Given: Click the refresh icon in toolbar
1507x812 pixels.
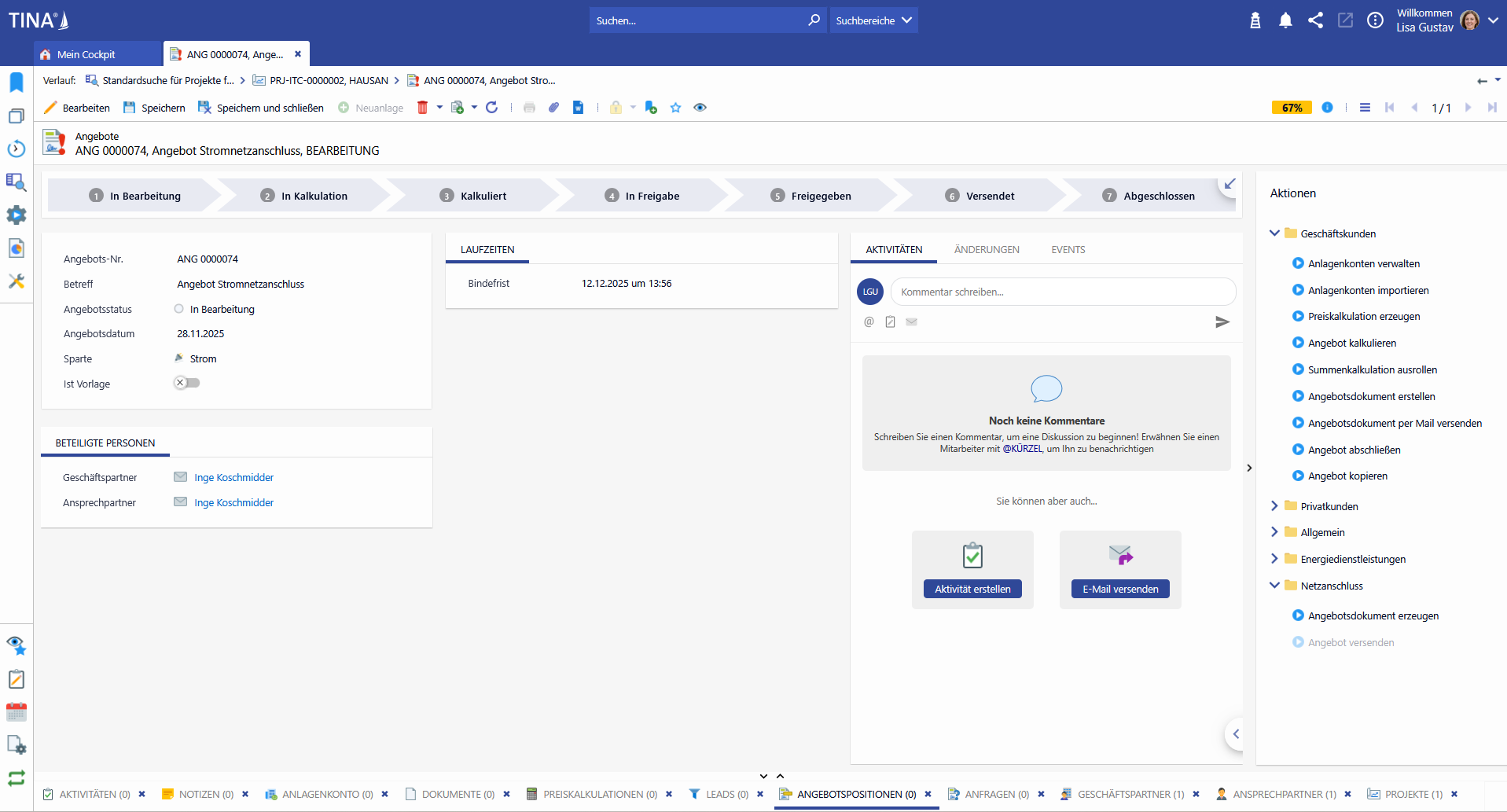Looking at the screenshot, I should [492, 108].
